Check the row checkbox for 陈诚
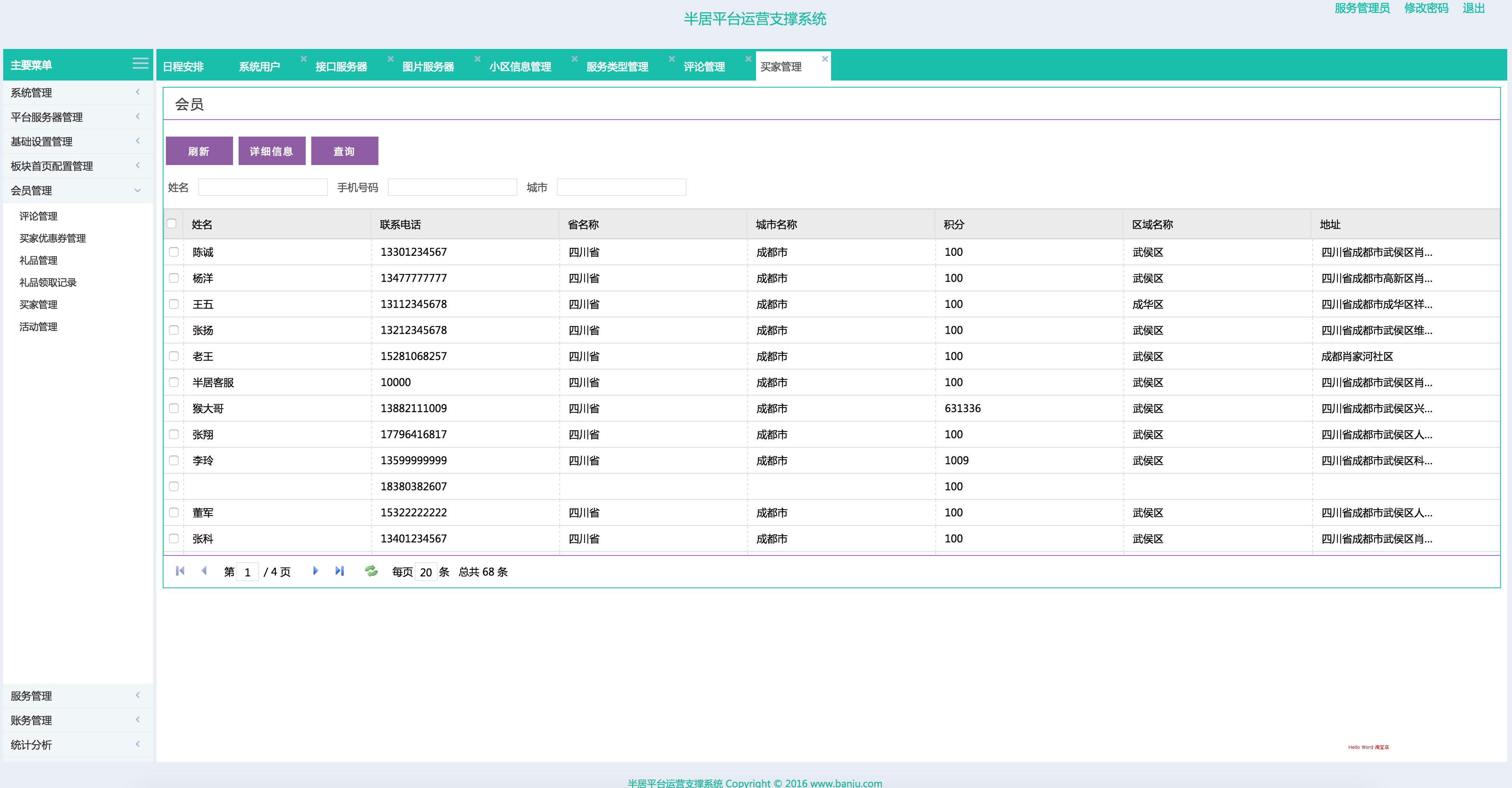This screenshot has height=788, width=1512. coord(174,252)
